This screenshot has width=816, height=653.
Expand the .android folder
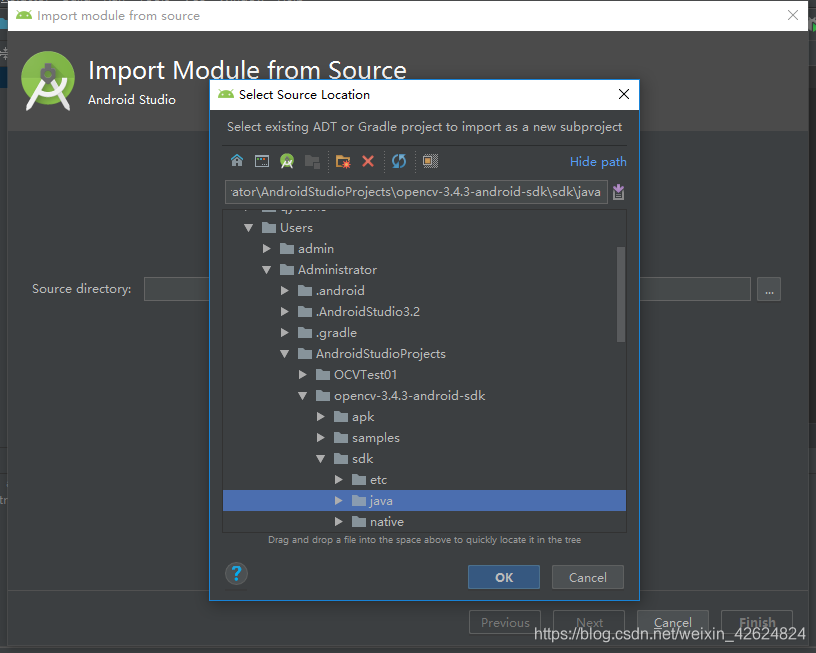[x=285, y=290]
